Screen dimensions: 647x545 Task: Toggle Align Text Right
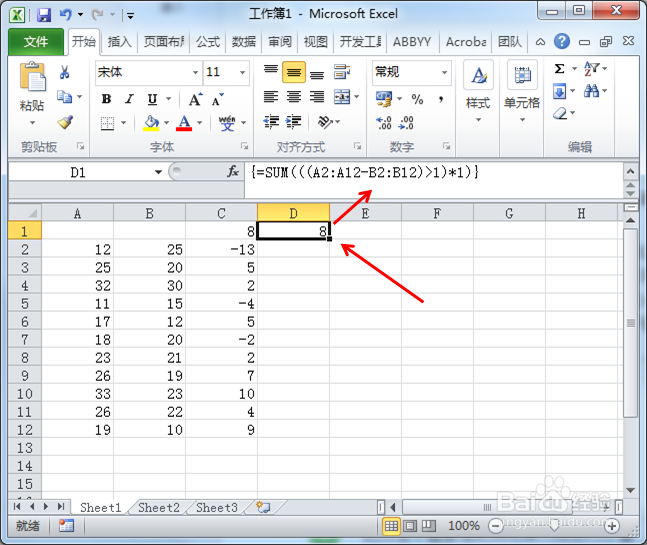tap(317, 97)
